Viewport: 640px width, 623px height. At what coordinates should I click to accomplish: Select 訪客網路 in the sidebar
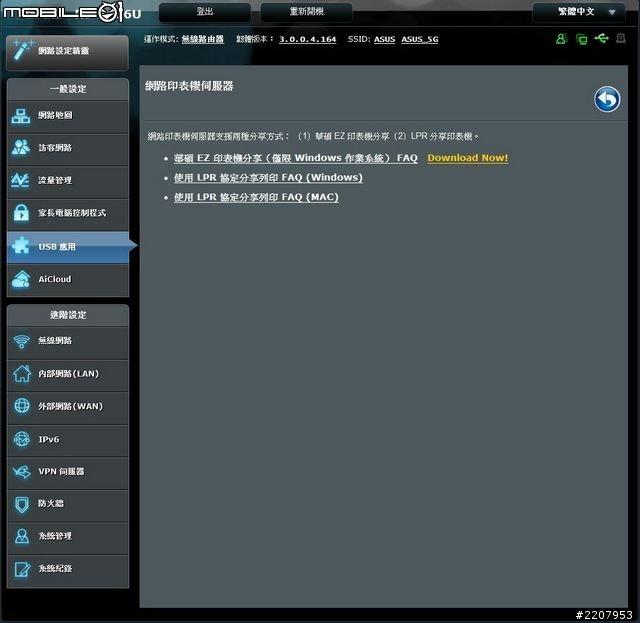tap(67, 148)
